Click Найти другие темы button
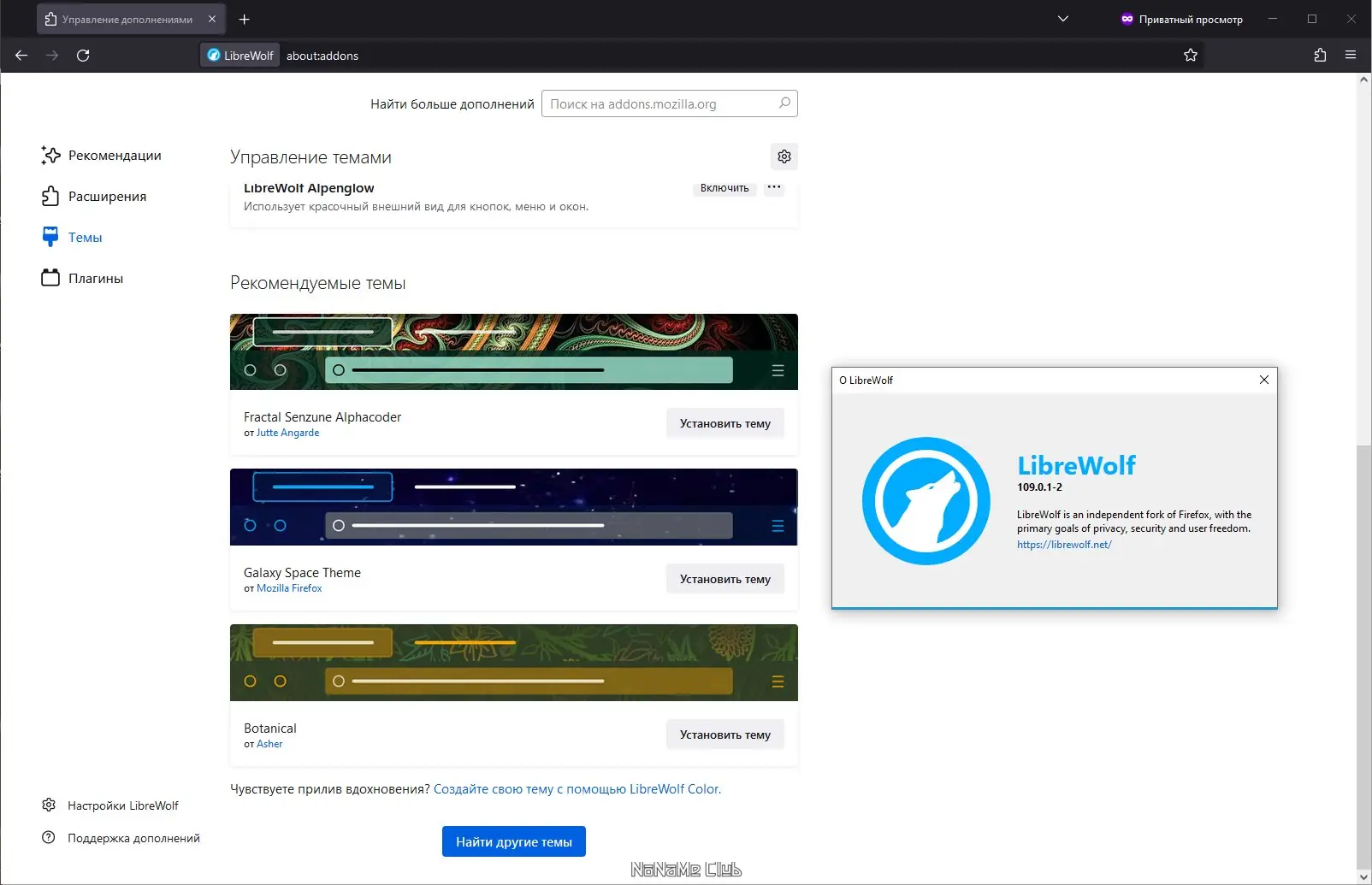Screen dimensions: 1372x885 (514, 842)
